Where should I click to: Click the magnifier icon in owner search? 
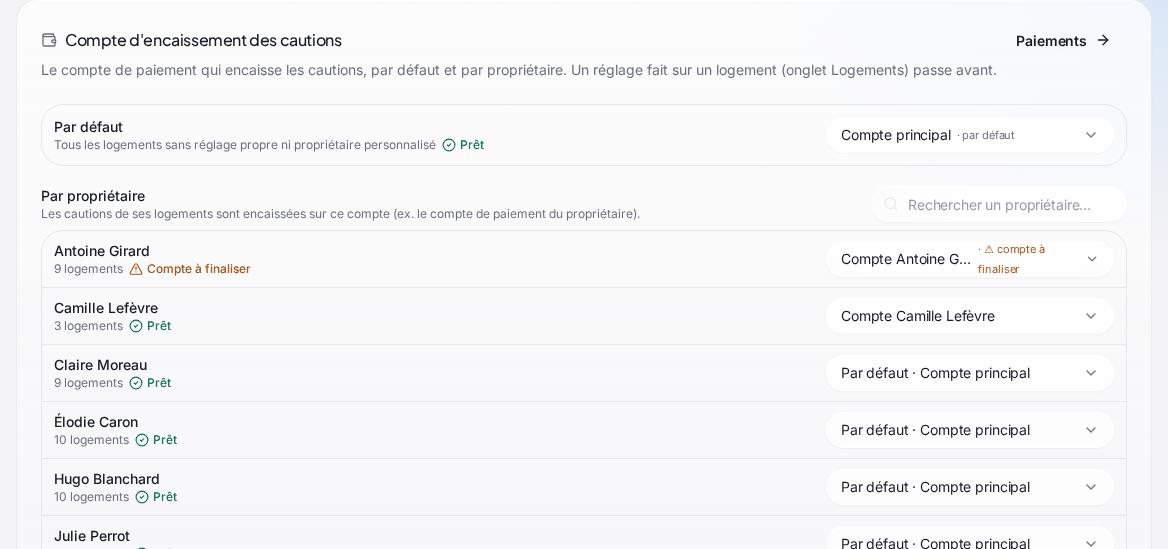[891, 204]
